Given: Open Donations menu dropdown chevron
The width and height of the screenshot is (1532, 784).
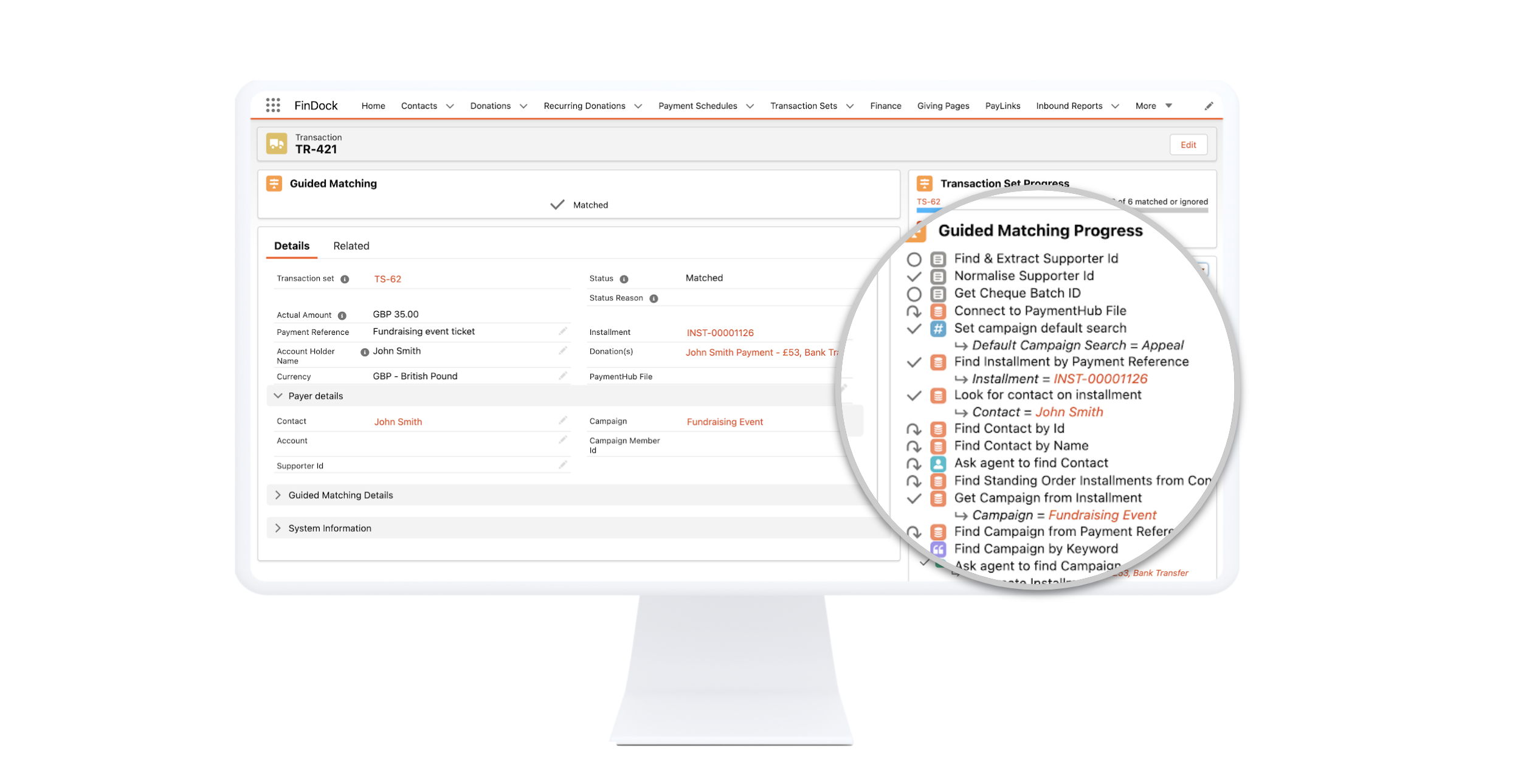Looking at the screenshot, I should (523, 106).
